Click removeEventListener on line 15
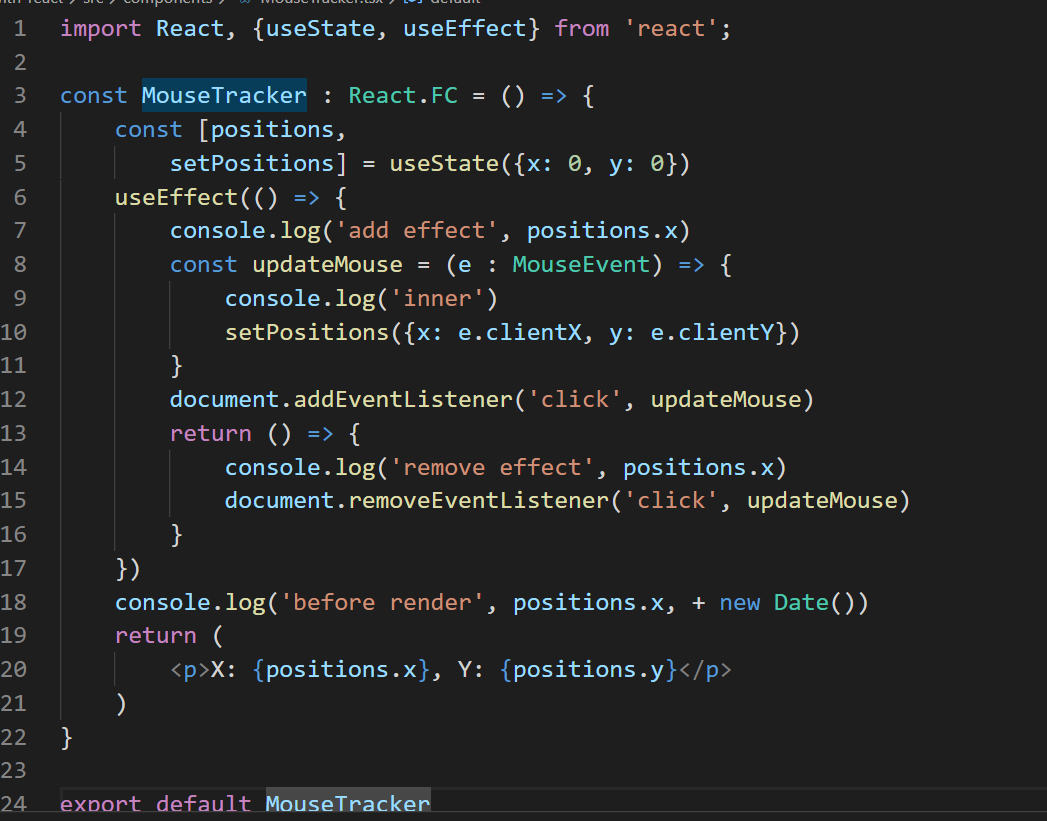Screen dimensions: 1047x821 pyautogui.click(x=479, y=501)
